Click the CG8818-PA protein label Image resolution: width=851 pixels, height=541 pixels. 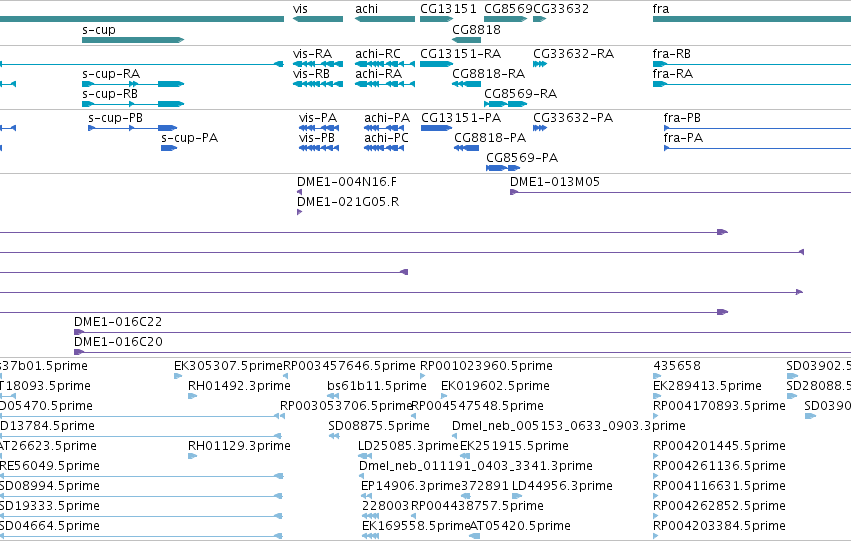[x=490, y=138]
